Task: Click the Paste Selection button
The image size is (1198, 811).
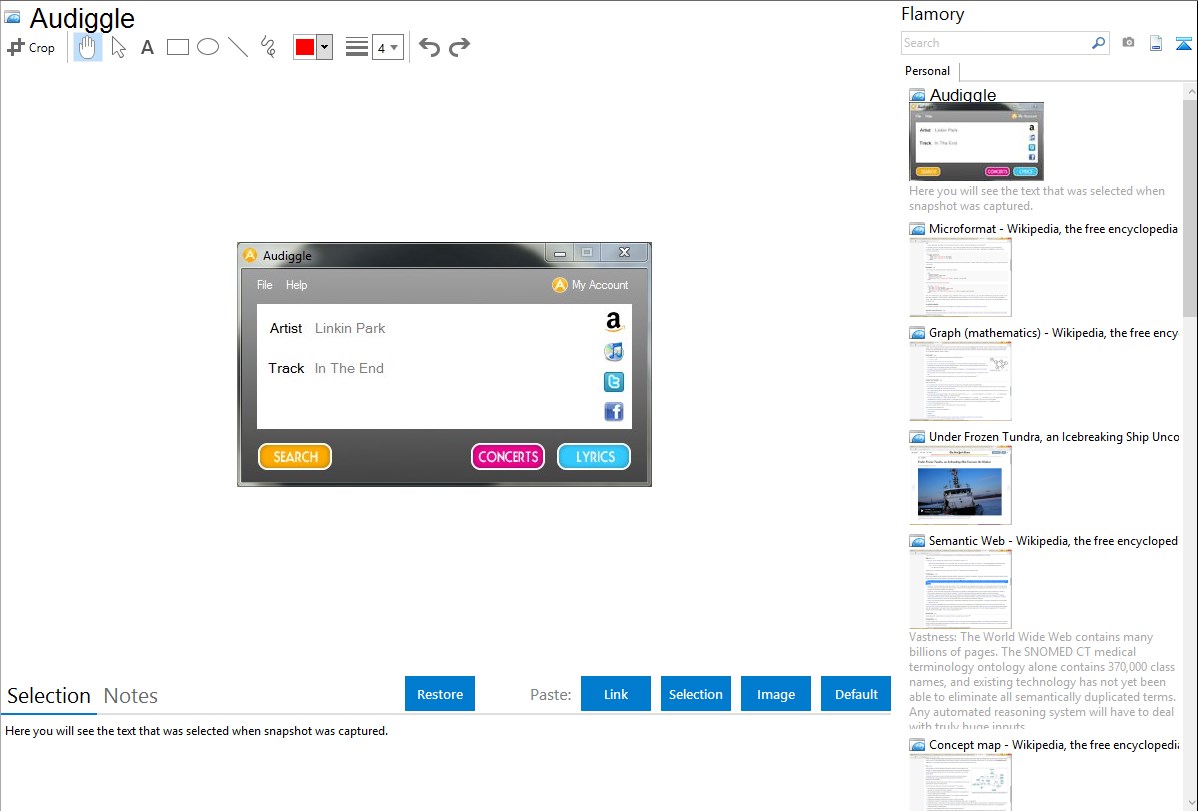Action: (x=696, y=693)
